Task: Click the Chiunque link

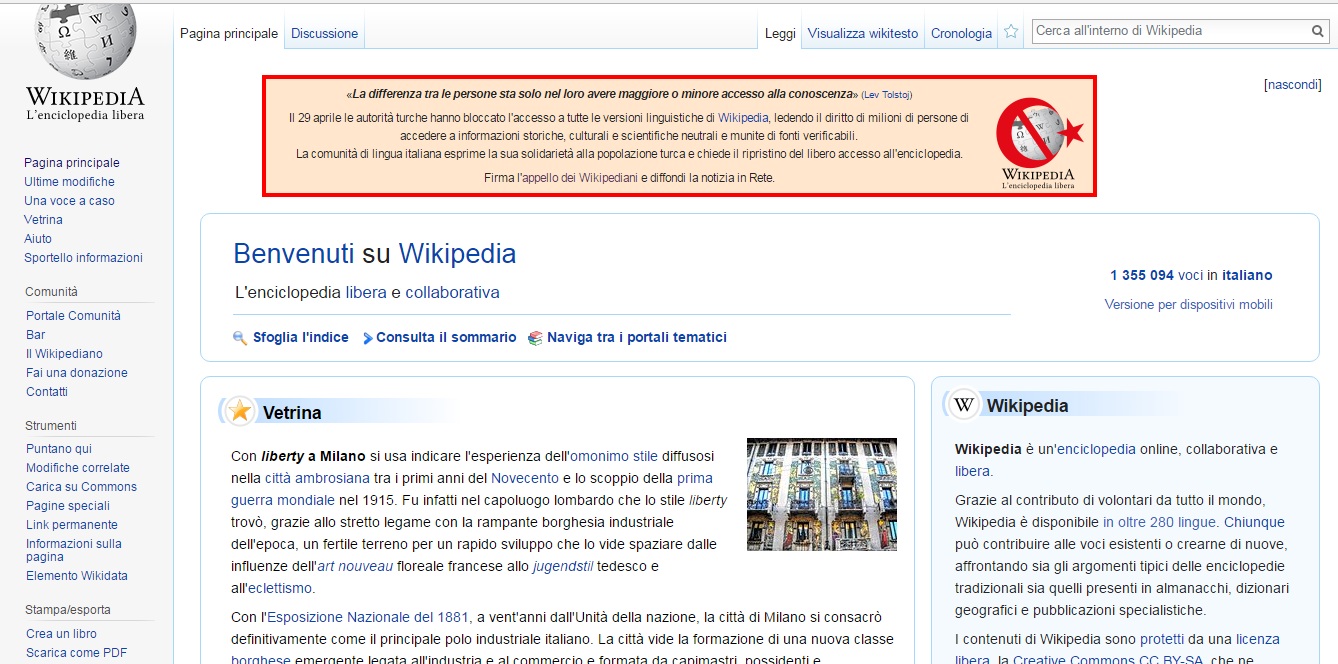Action: pyautogui.click(x=1254, y=522)
